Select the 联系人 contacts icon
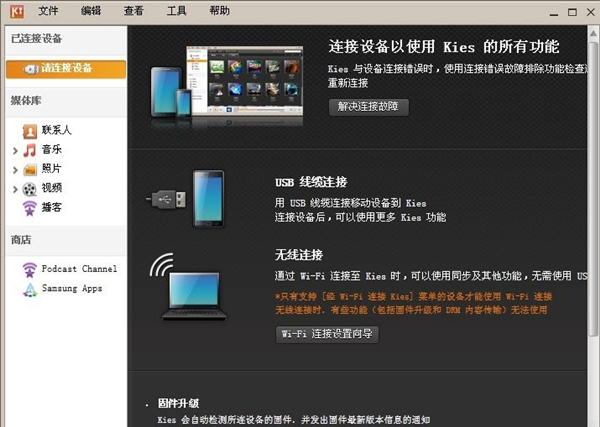 (30, 131)
